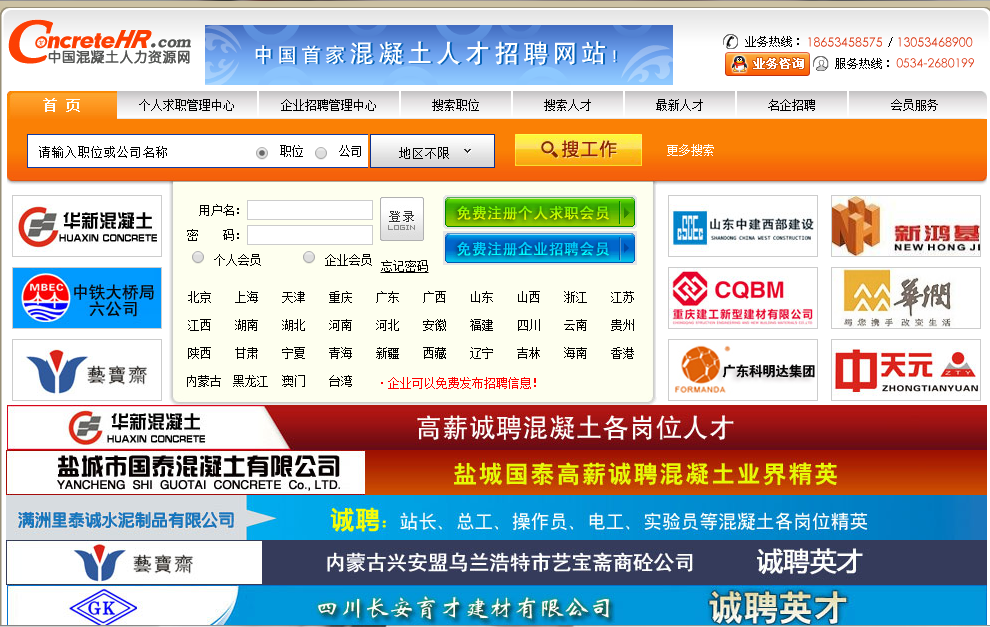
Task: Select the 公司 radio button
Action: (x=321, y=153)
